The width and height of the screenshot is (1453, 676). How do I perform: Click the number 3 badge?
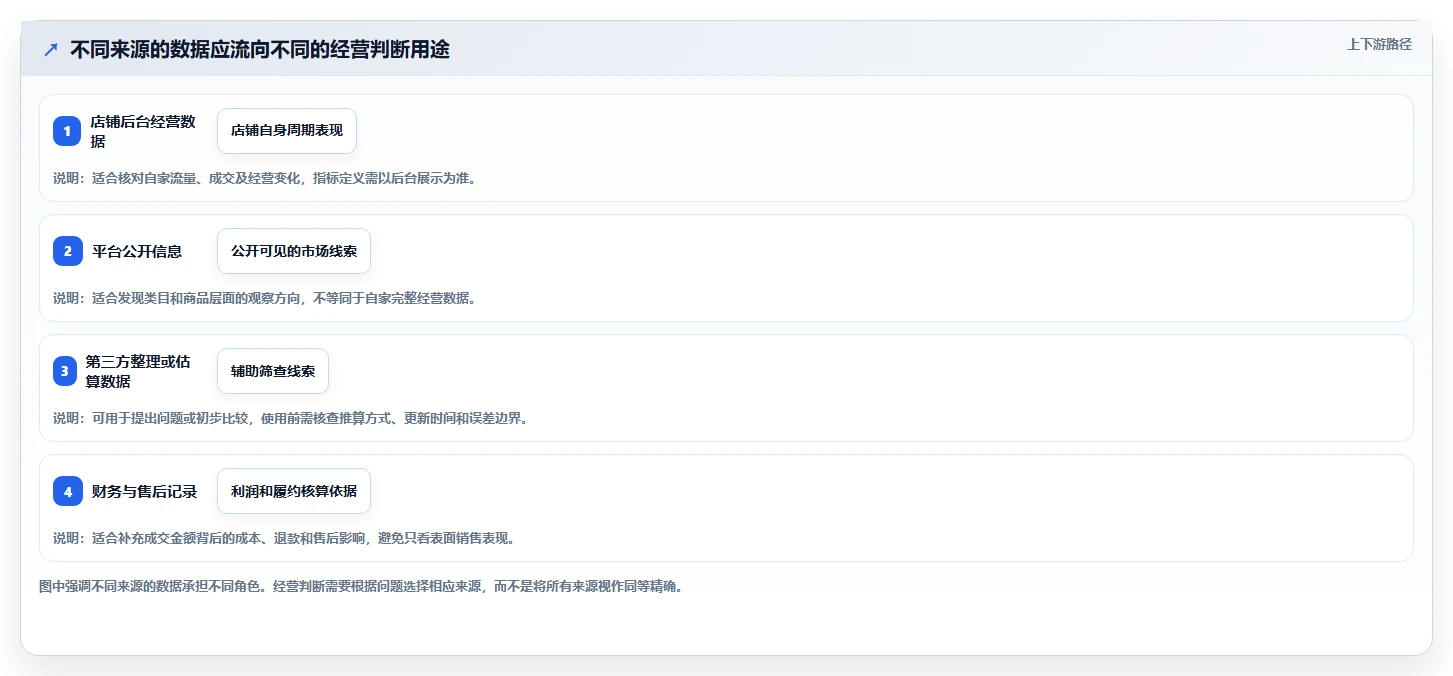click(x=65, y=371)
